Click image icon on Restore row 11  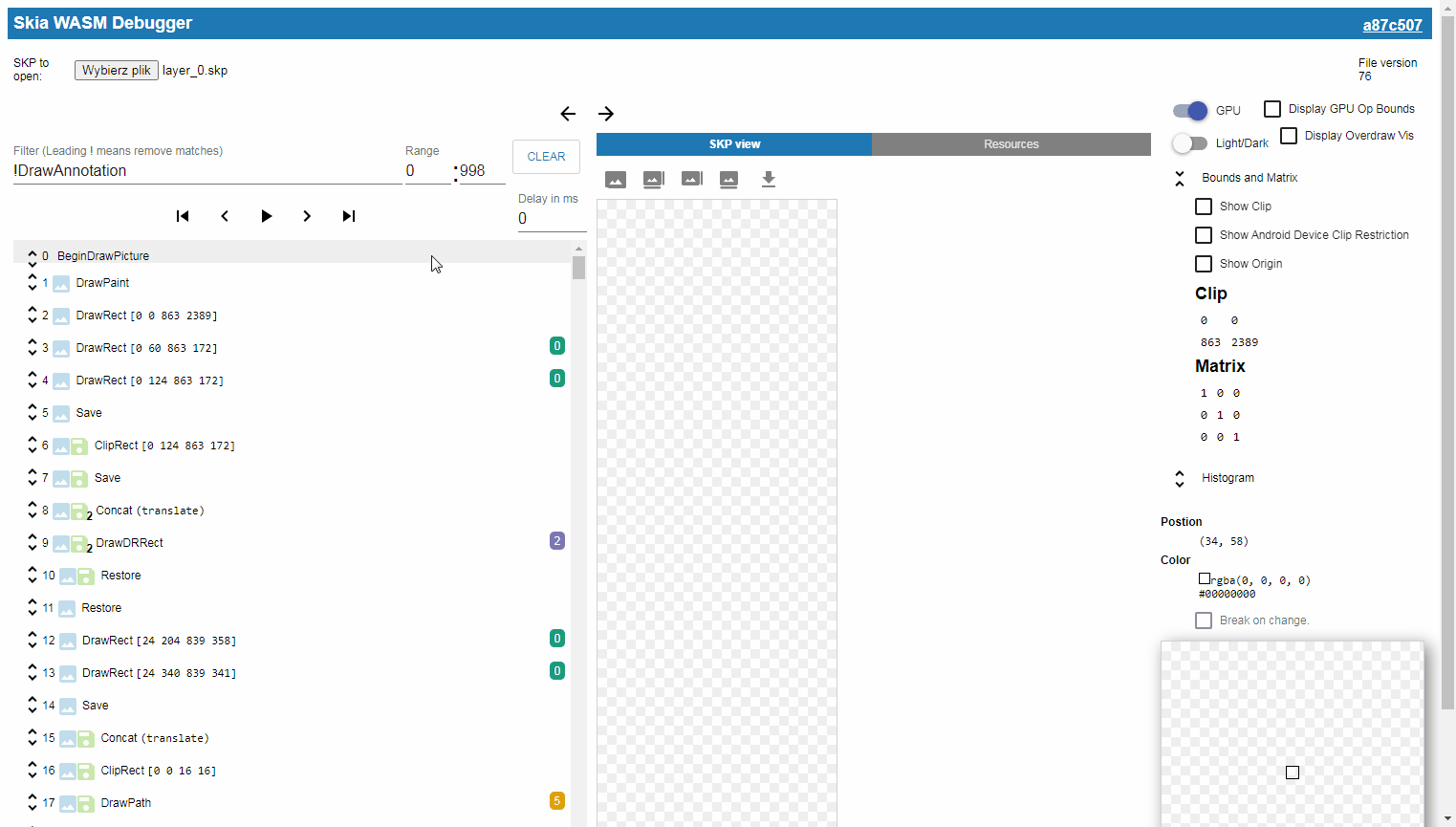[67, 609]
